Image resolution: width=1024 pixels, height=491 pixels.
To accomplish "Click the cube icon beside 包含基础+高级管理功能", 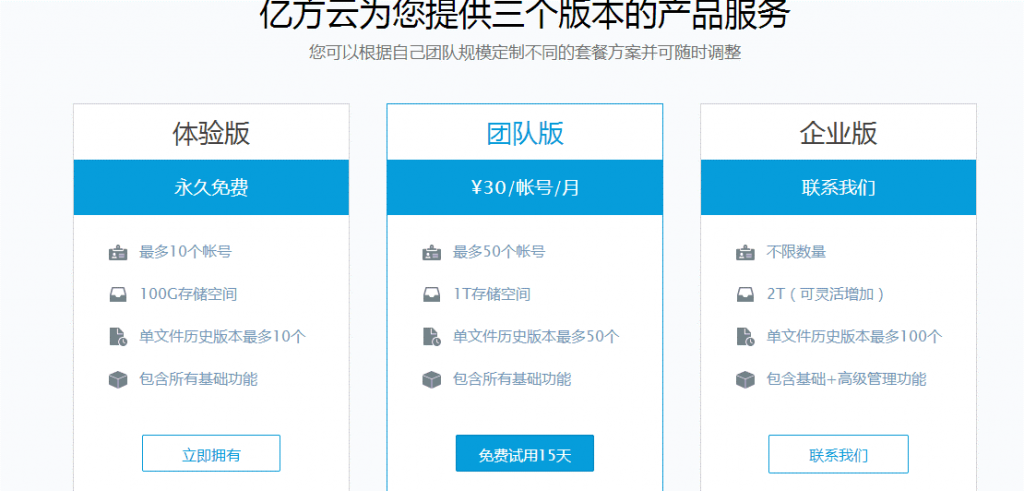I will tap(745, 380).
